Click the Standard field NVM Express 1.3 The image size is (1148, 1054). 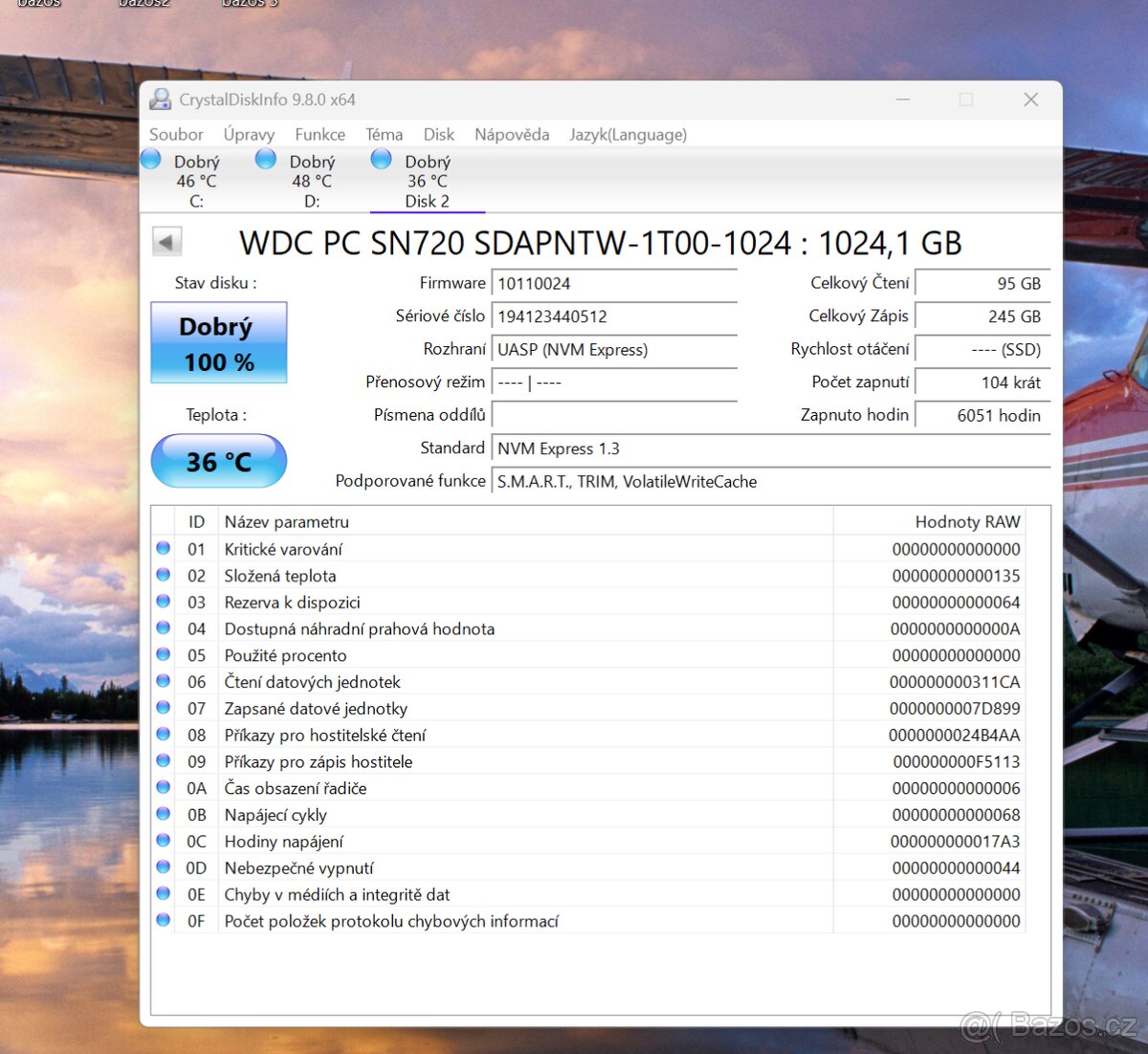(771, 449)
